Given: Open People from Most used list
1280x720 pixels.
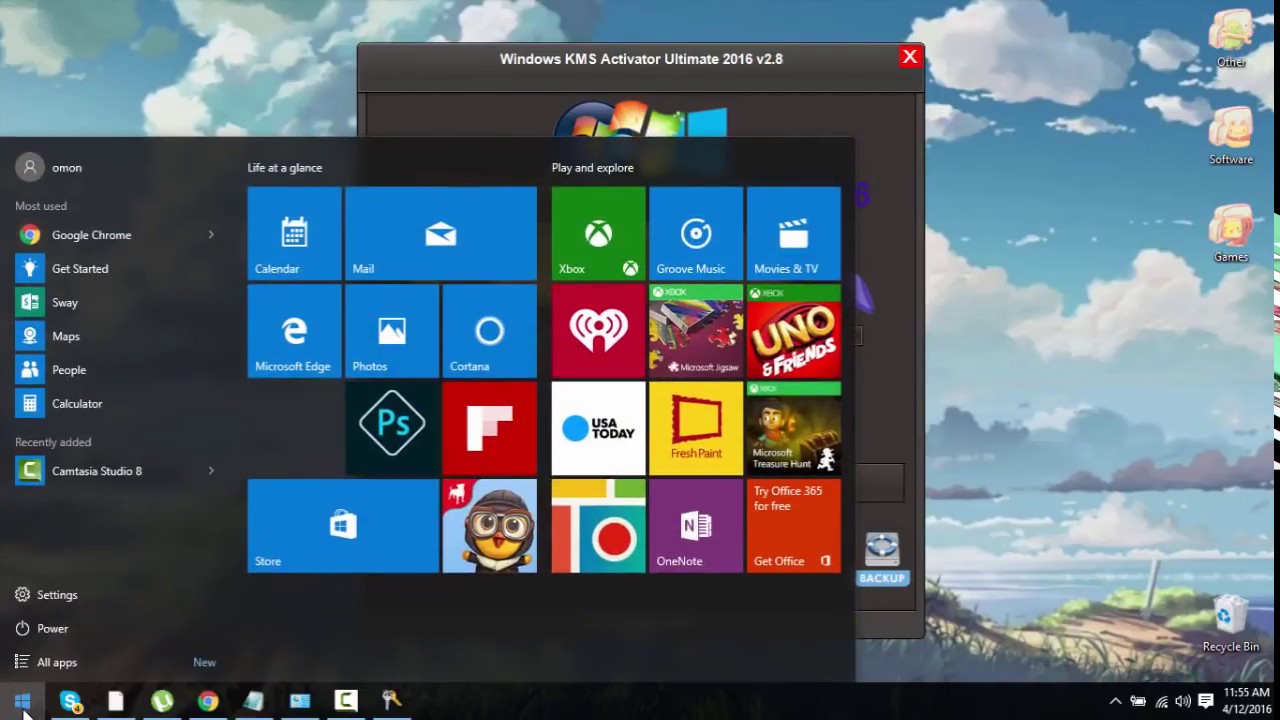Looking at the screenshot, I should point(115,369).
